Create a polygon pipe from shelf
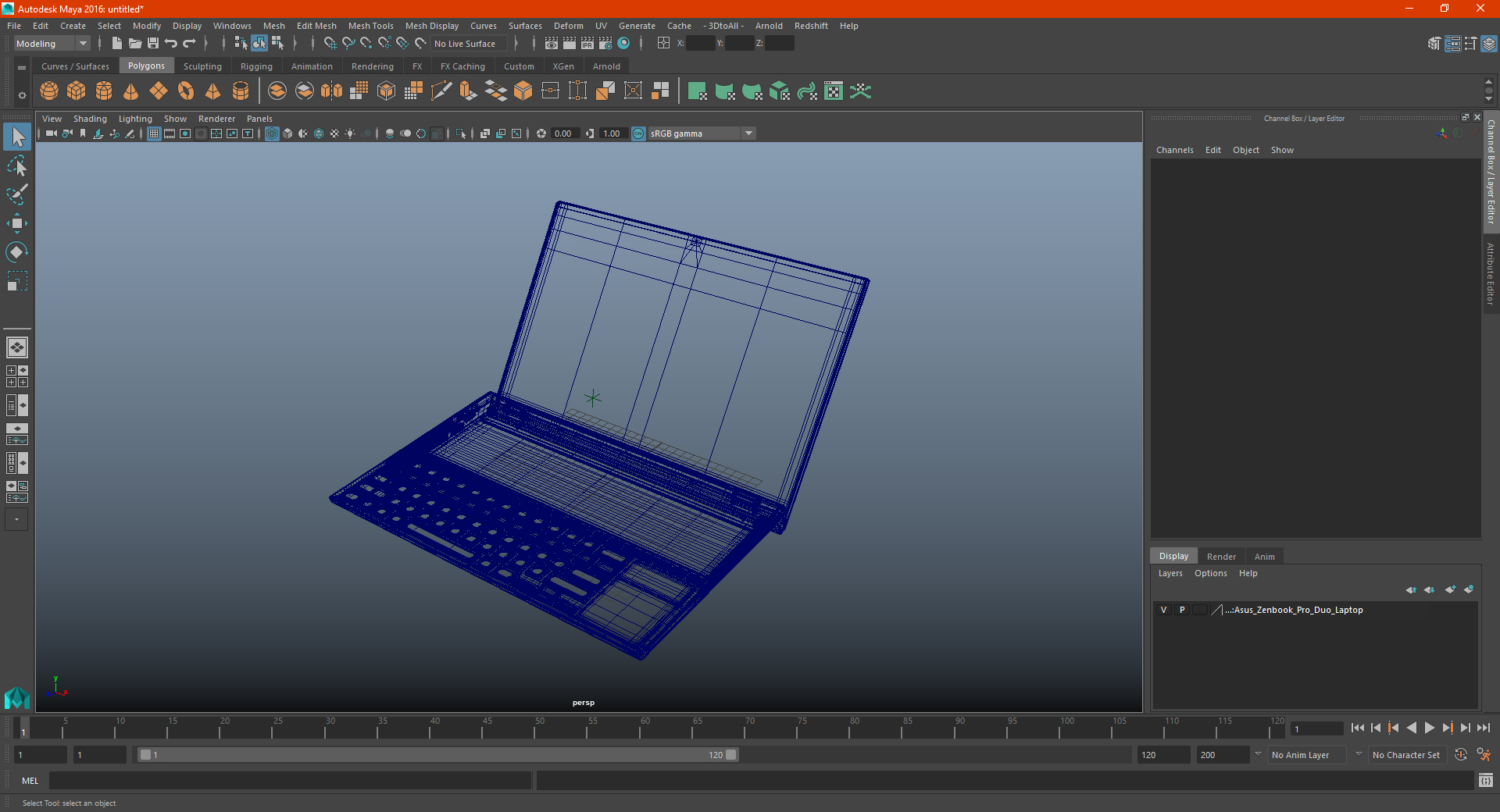Screen dimensions: 1500x812 (241, 91)
